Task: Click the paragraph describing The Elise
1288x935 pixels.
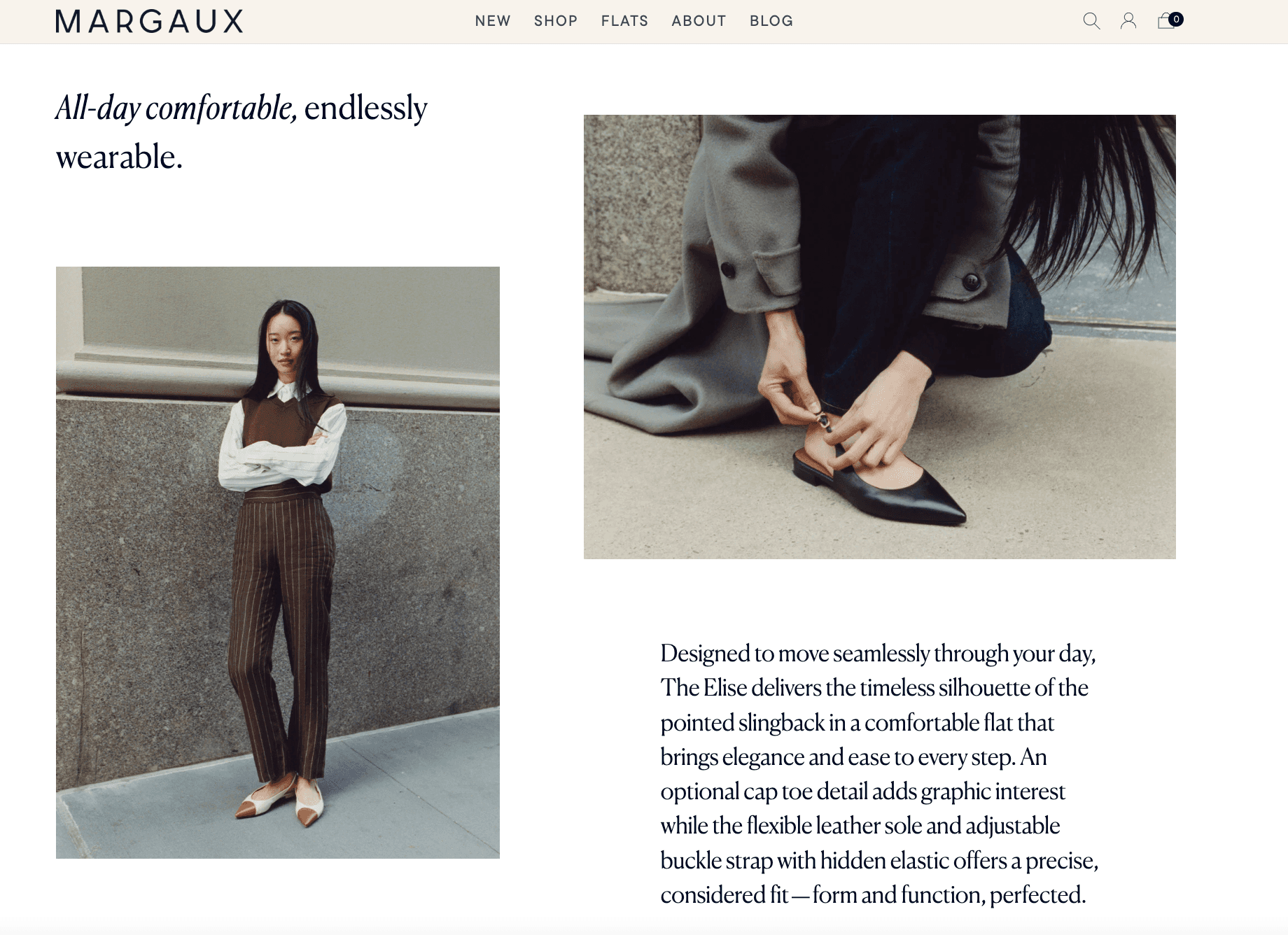Action: pyautogui.click(x=879, y=774)
